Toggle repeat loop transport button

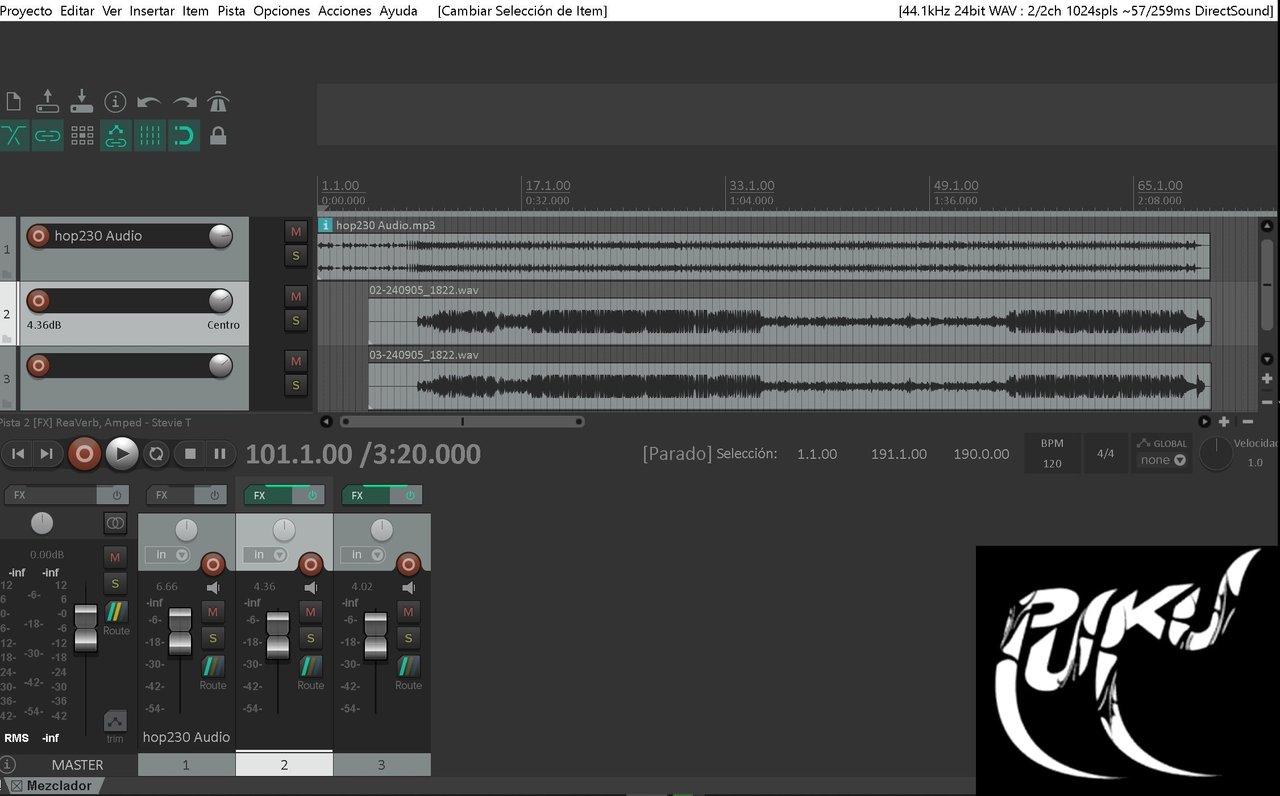156,454
